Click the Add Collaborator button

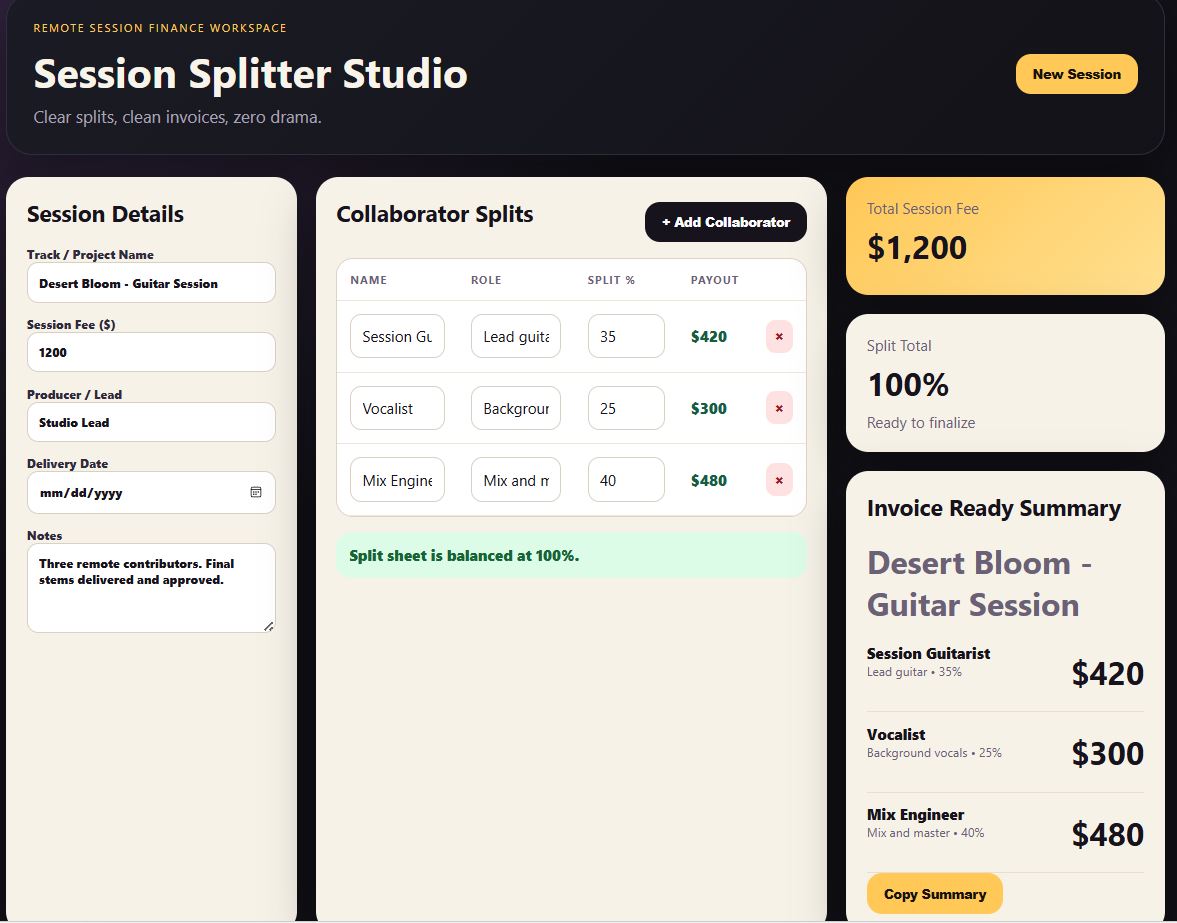725,222
